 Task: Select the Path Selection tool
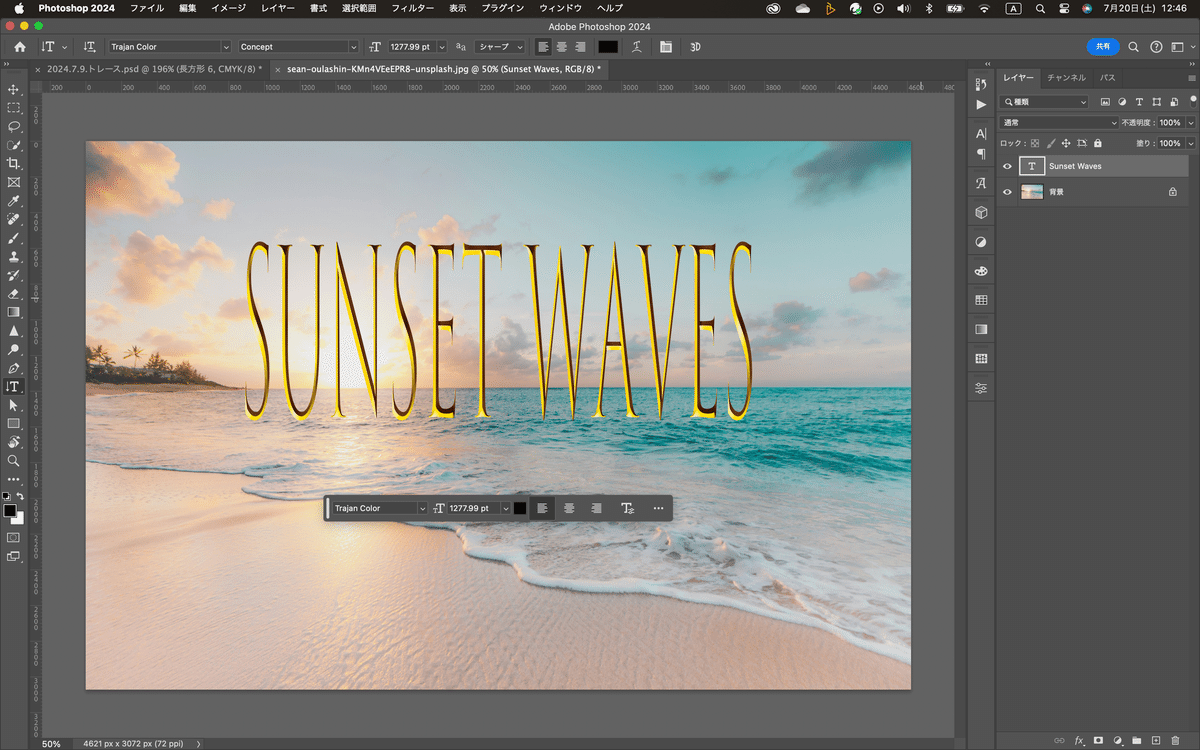(13, 406)
